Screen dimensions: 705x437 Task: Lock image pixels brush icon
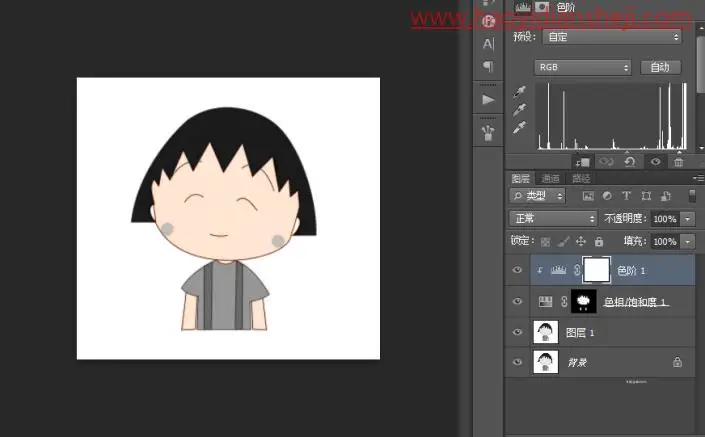563,242
